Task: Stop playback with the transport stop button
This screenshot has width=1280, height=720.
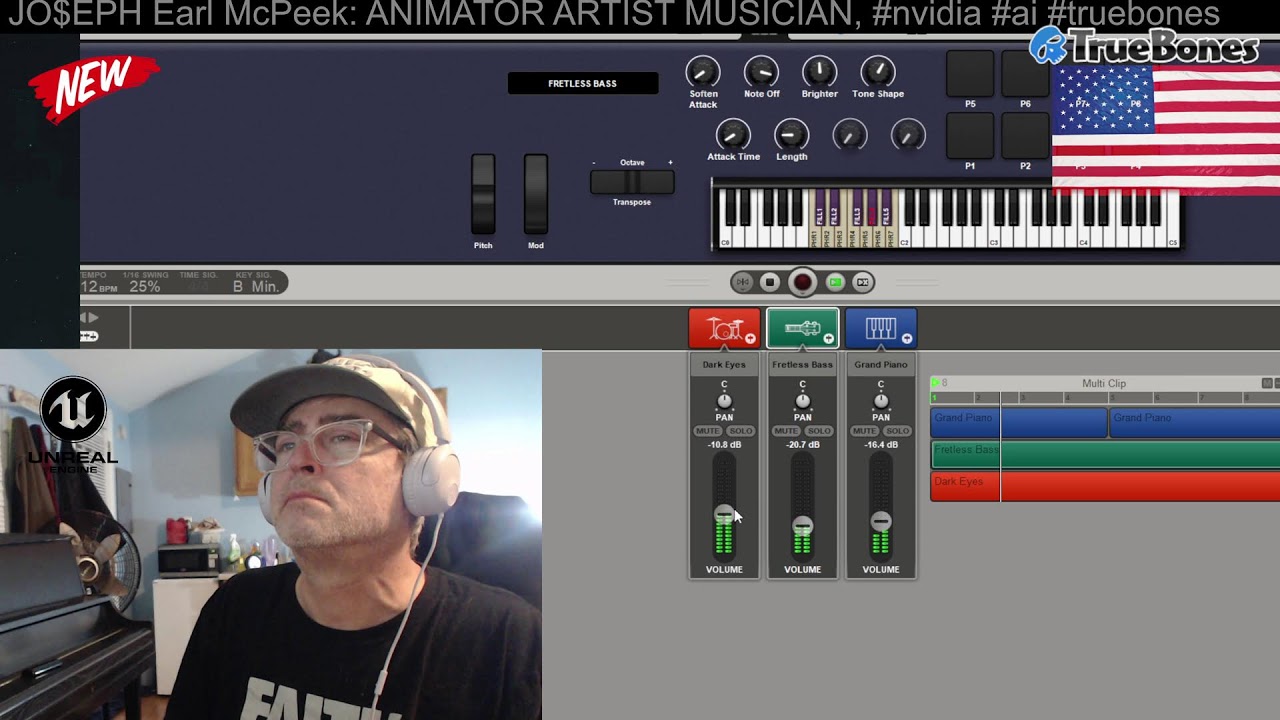Action: pos(769,282)
